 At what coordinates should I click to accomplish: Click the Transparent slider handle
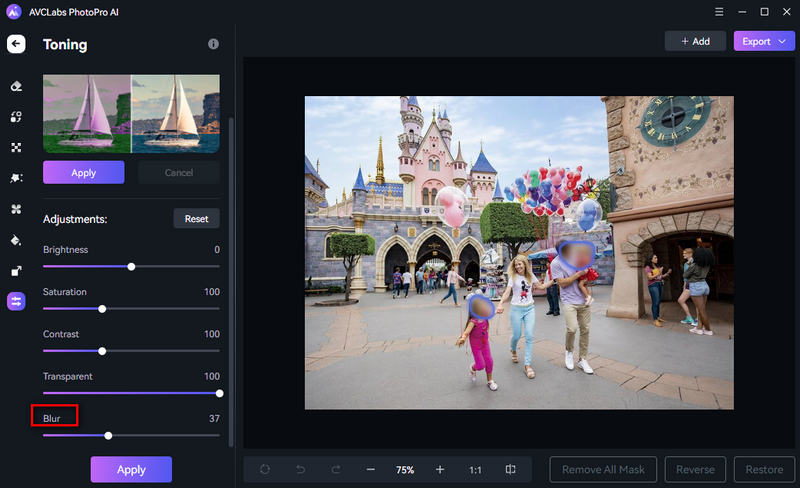click(x=219, y=393)
